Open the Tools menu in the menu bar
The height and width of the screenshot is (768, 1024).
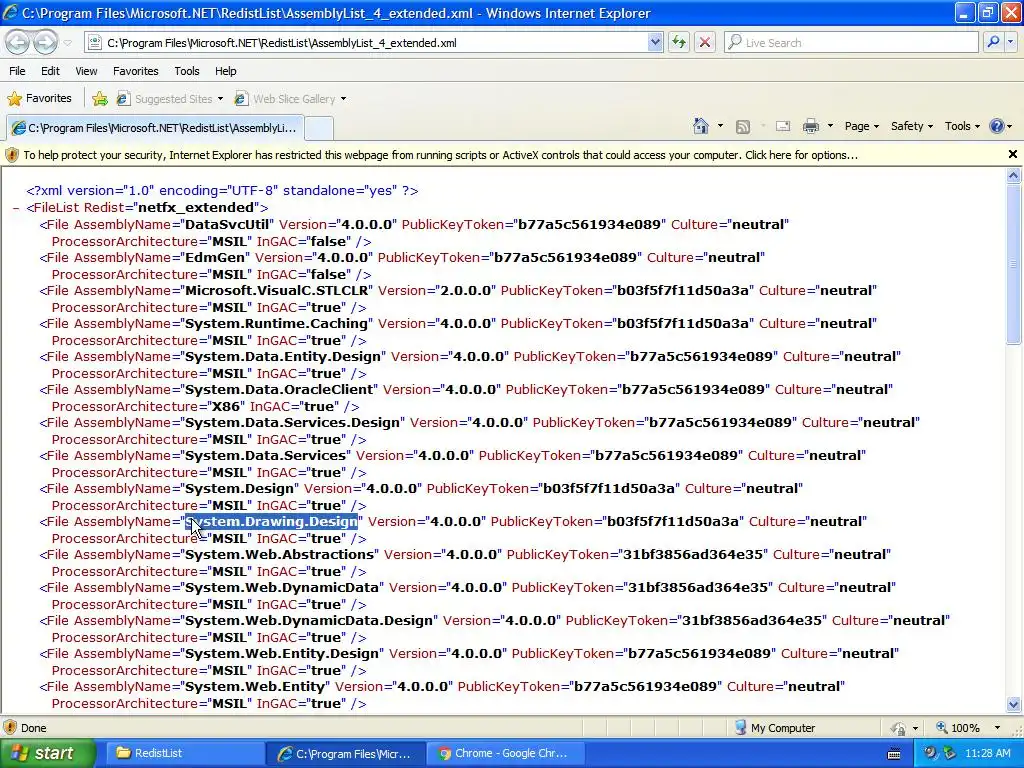187,71
